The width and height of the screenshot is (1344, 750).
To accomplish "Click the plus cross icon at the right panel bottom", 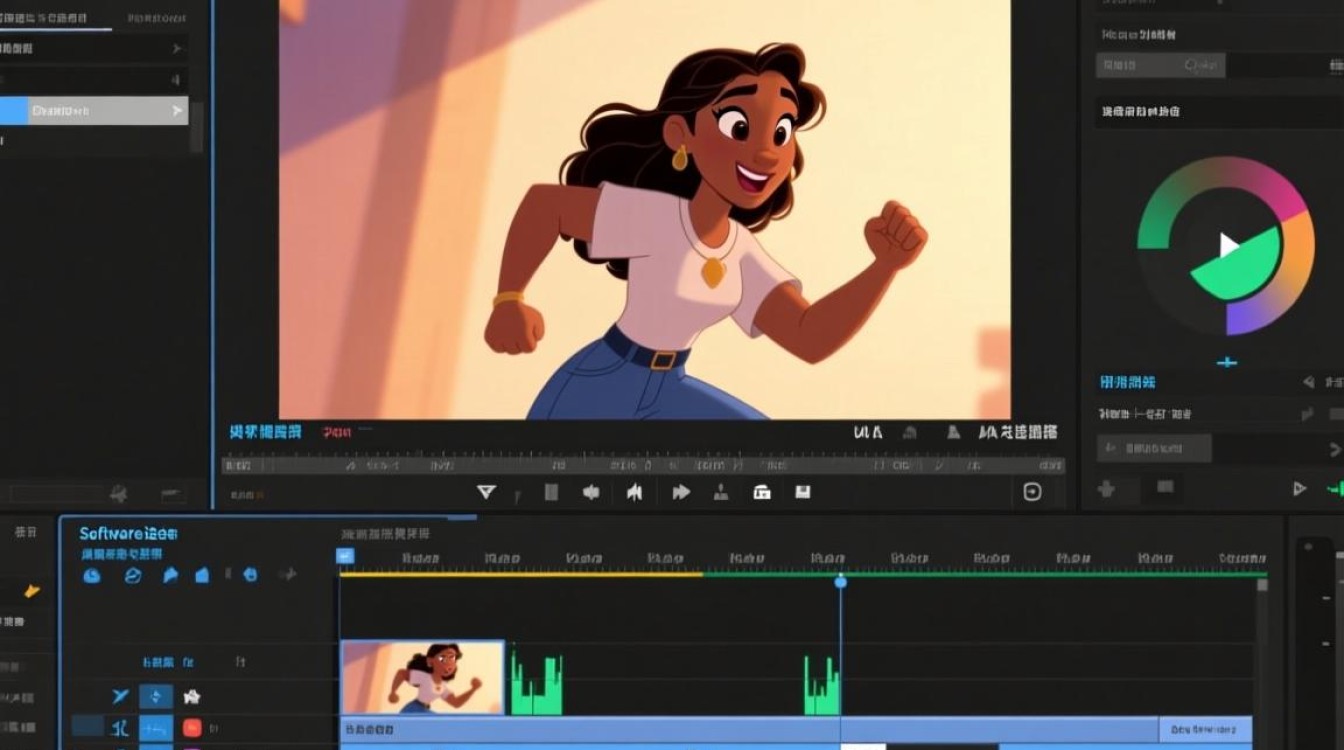I will (1107, 489).
